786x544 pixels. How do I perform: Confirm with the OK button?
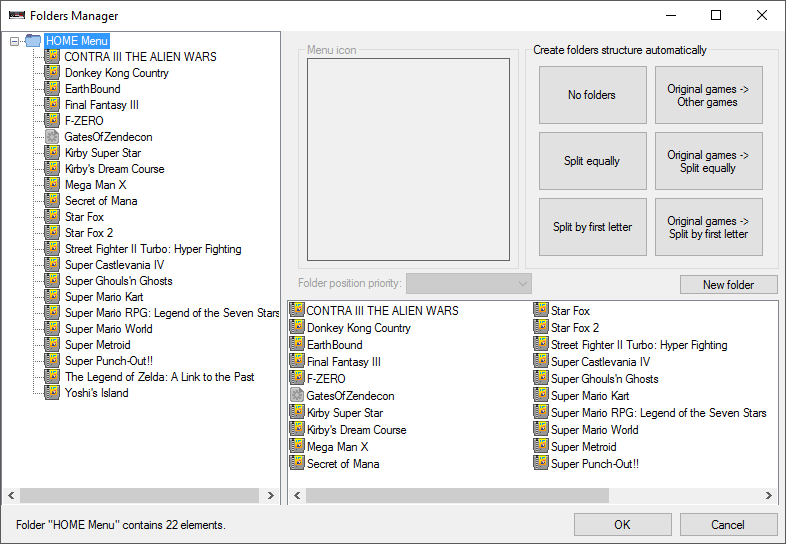(x=622, y=524)
